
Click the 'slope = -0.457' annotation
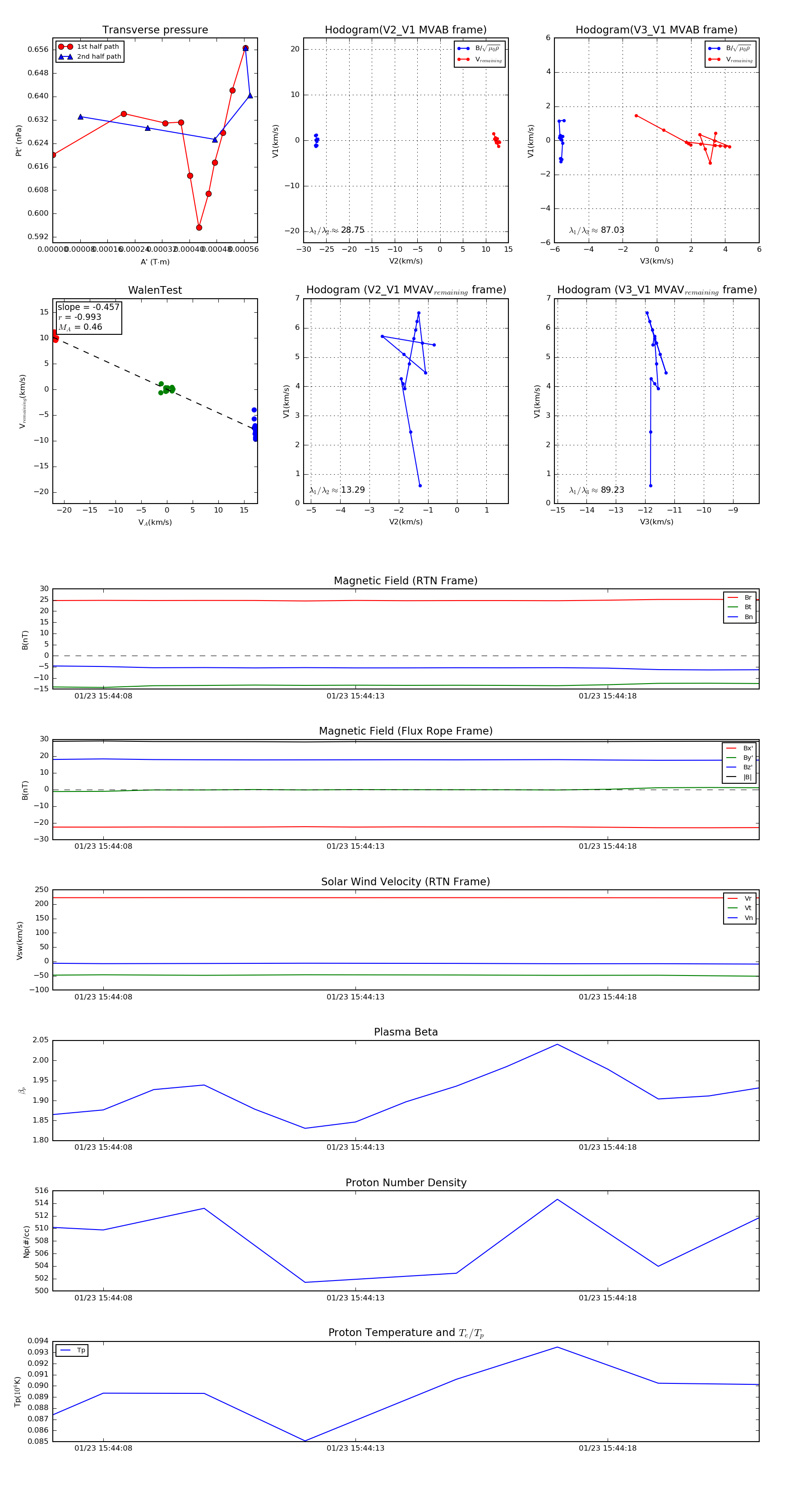point(88,307)
